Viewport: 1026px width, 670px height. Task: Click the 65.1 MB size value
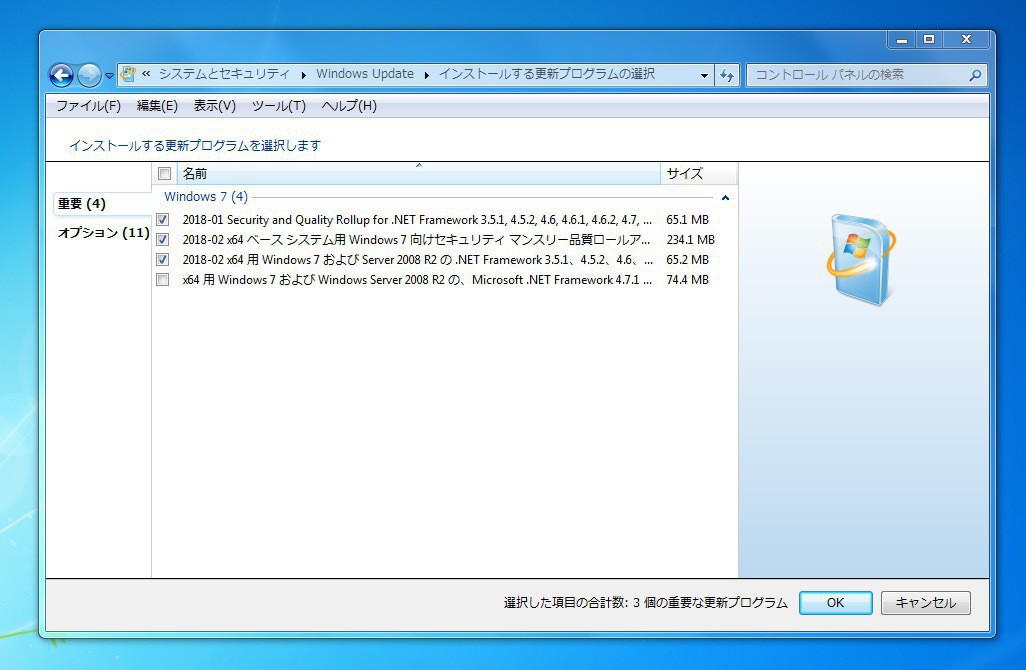pos(687,220)
